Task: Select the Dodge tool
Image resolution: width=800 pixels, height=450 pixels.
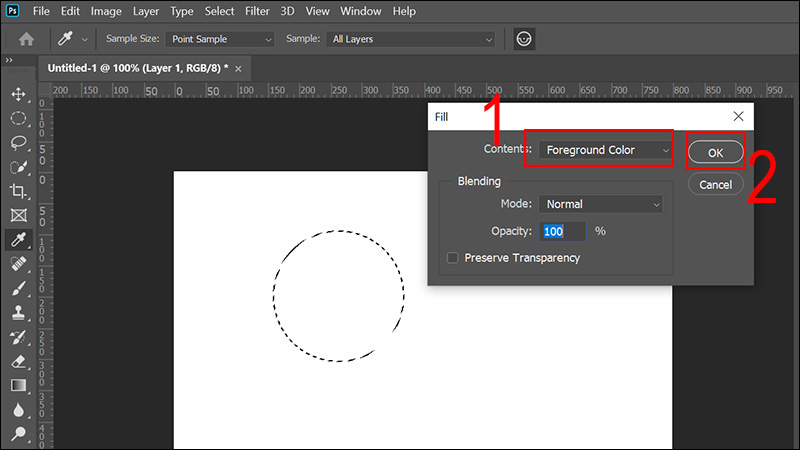Action: click(x=18, y=434)
